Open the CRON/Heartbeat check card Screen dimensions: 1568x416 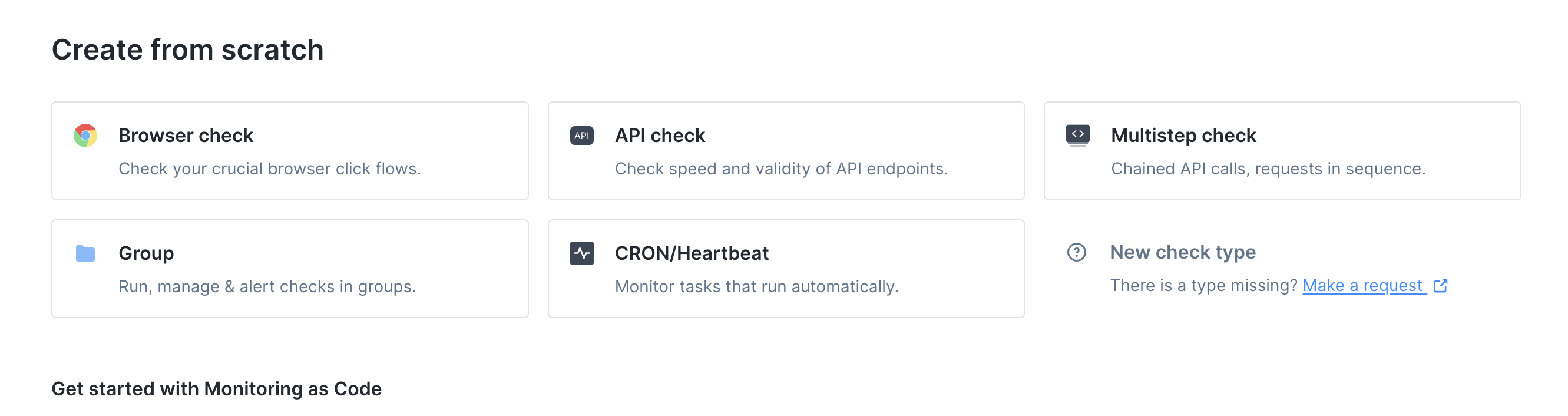[x=786, y=268]
